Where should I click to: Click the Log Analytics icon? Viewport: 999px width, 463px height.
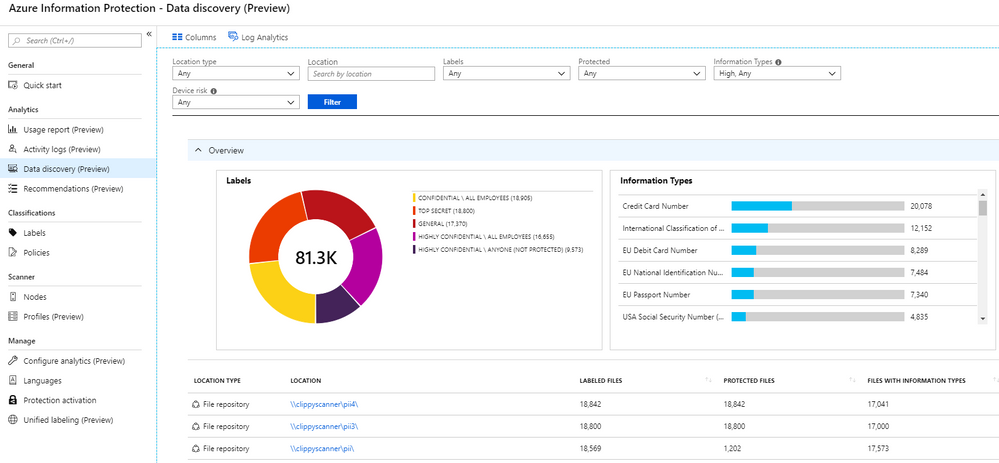[x=233, y=37]
